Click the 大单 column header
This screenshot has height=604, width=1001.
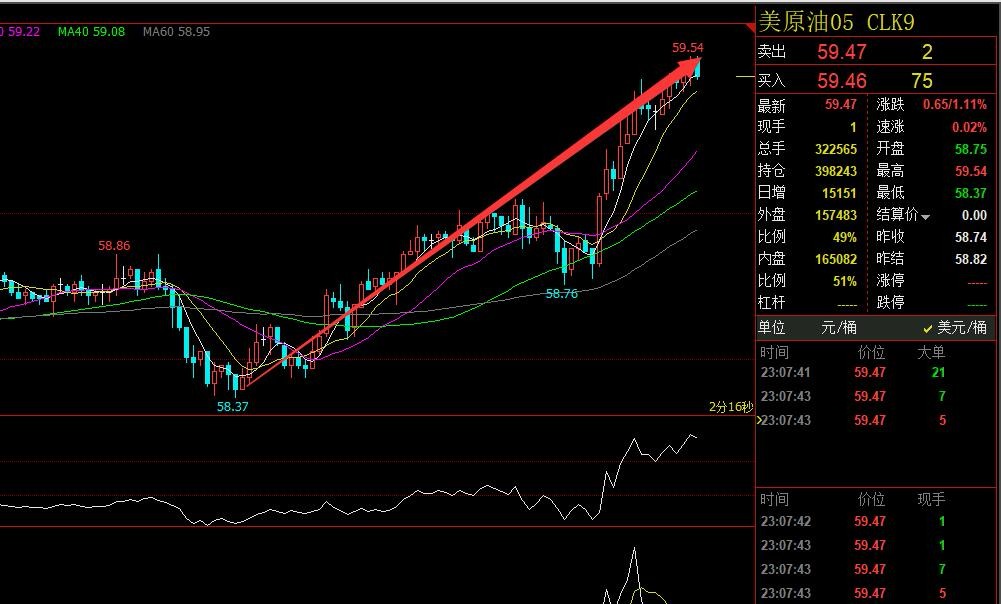(x=931, y=352)
